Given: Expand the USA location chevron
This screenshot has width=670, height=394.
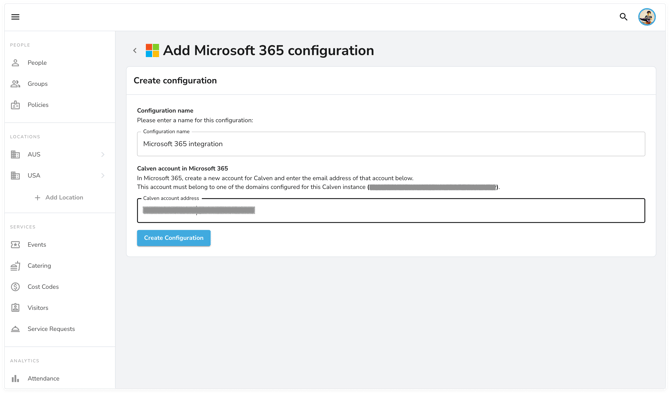Looking at the screenshot, I should click(x=103, y=175).
